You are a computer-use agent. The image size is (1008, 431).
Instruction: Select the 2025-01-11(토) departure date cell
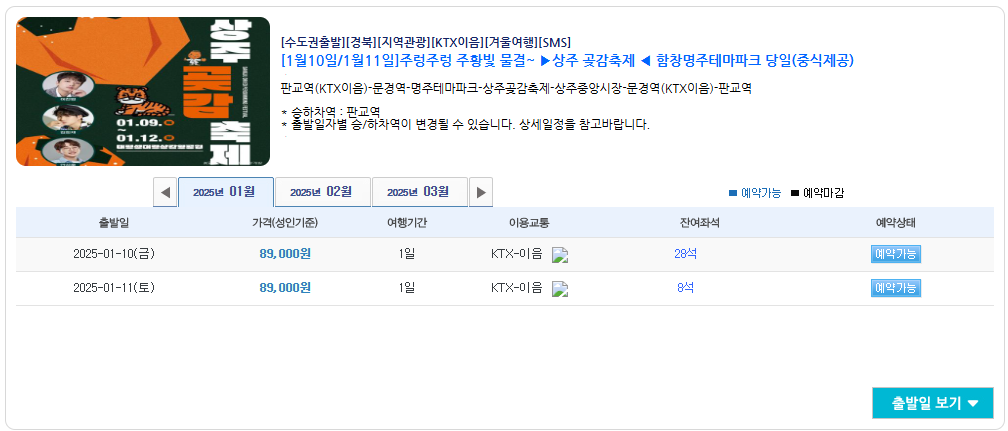[114, 288]
